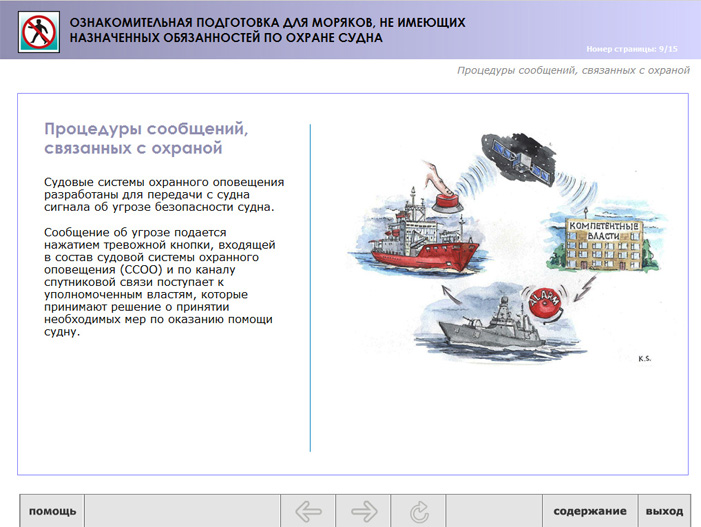The image size is (701, 527).
Task: Click the breadcrumb 'Процедуры сообщений, связанных с охраной'
Action: point(573,70)
